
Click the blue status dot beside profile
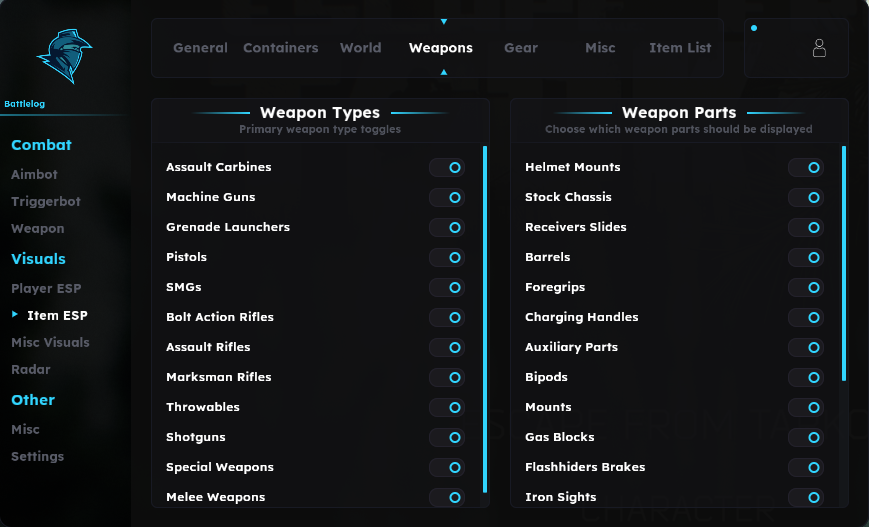click(x=754, y=28)
